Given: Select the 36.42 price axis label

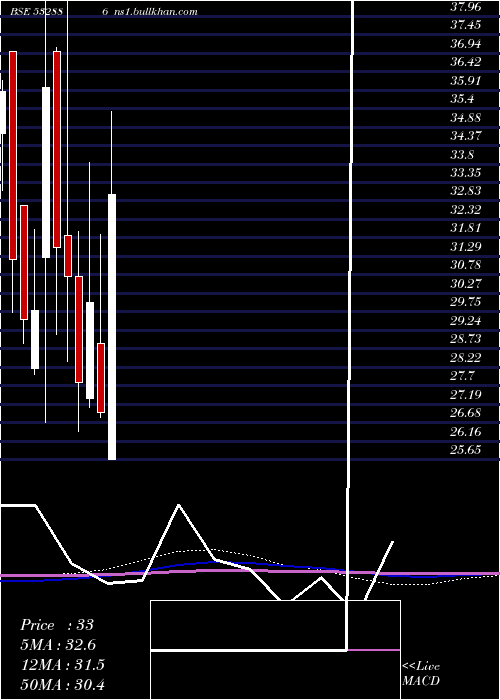Looking at the screenshot, I should point(466,62).
